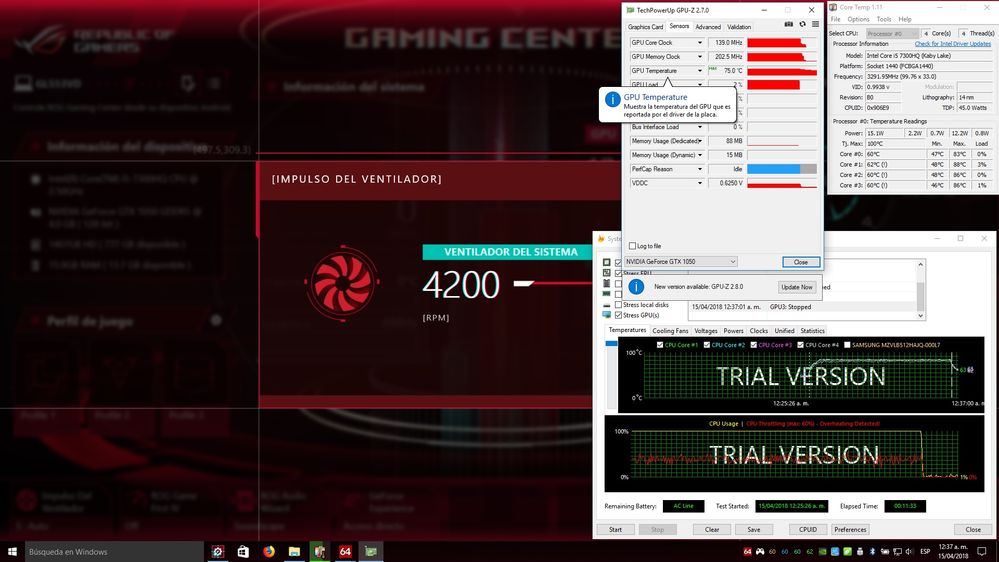Click the disk icon beside Stress local disks

pos(607,305)
